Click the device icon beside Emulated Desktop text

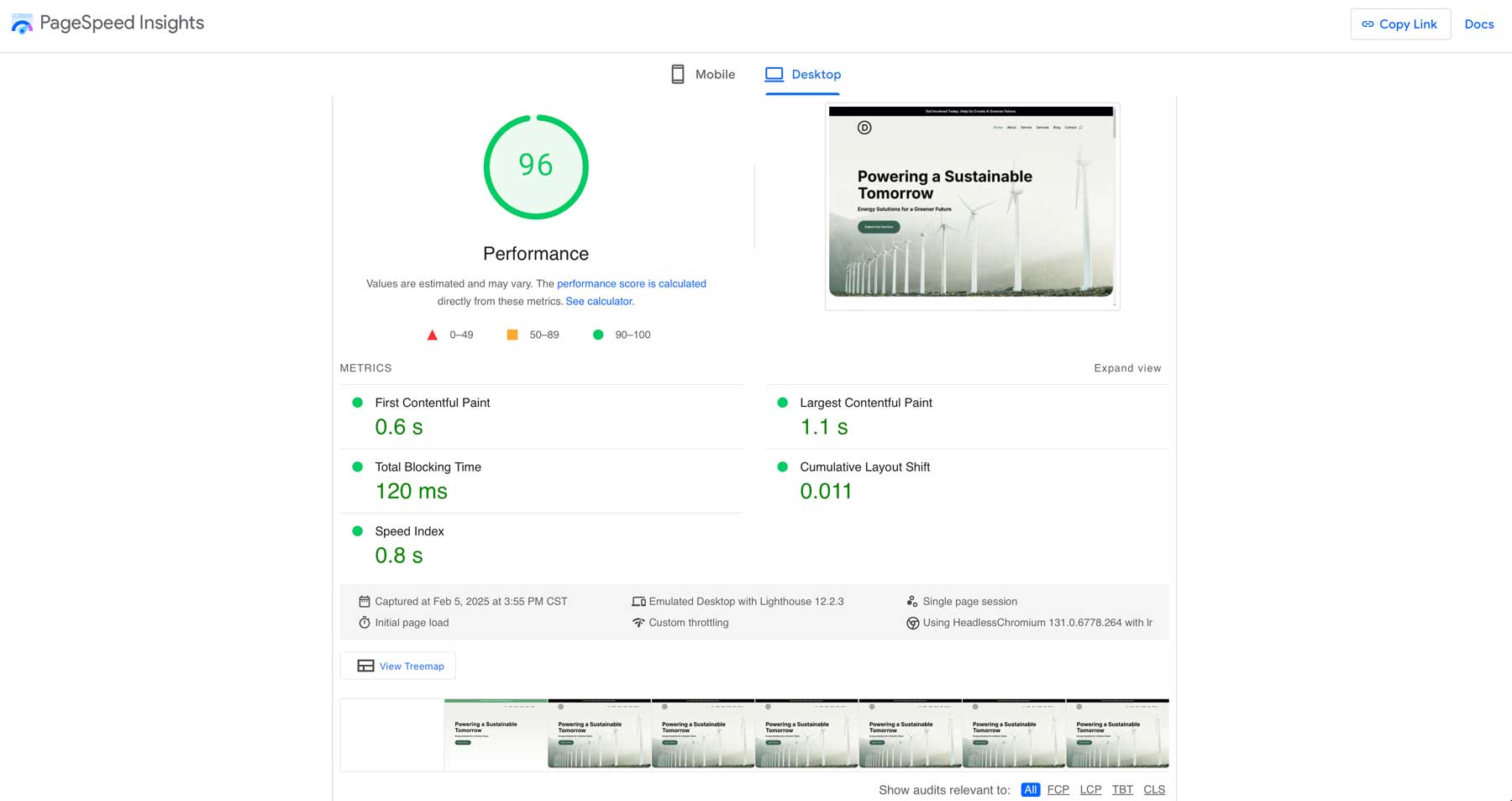(x=639, y=601)
